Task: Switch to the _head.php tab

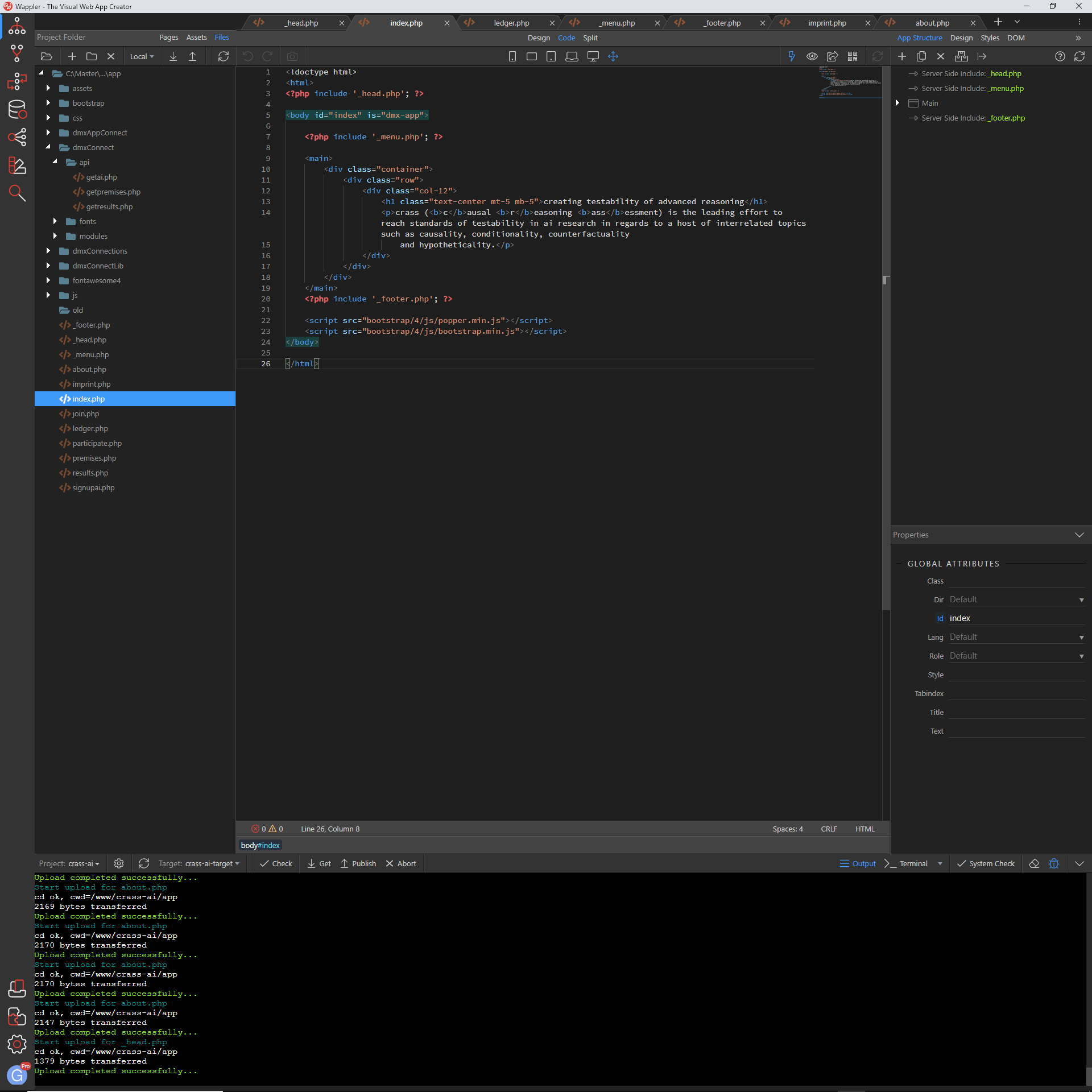Action: click(301, 23)
